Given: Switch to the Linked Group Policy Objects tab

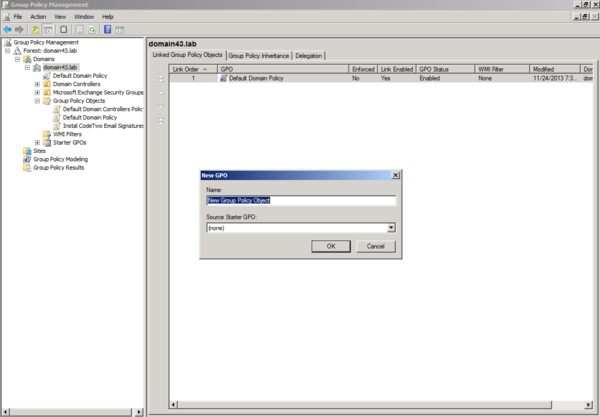Looking at the screenshot, I should pos(187,55).
